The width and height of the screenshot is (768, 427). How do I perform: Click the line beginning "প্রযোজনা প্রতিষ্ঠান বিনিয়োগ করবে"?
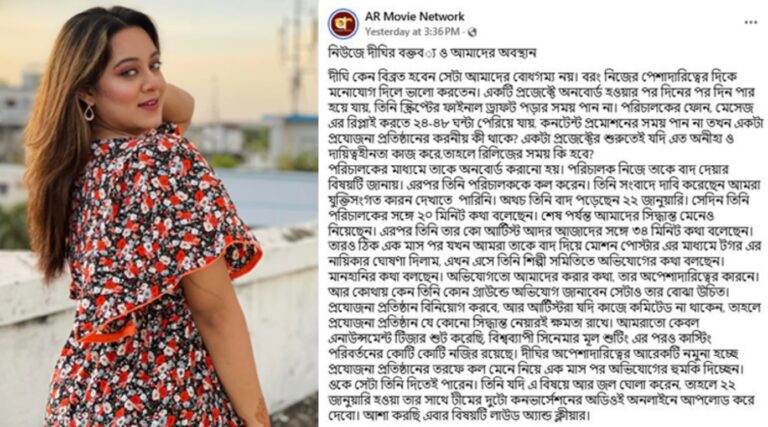tap(544, 308)
